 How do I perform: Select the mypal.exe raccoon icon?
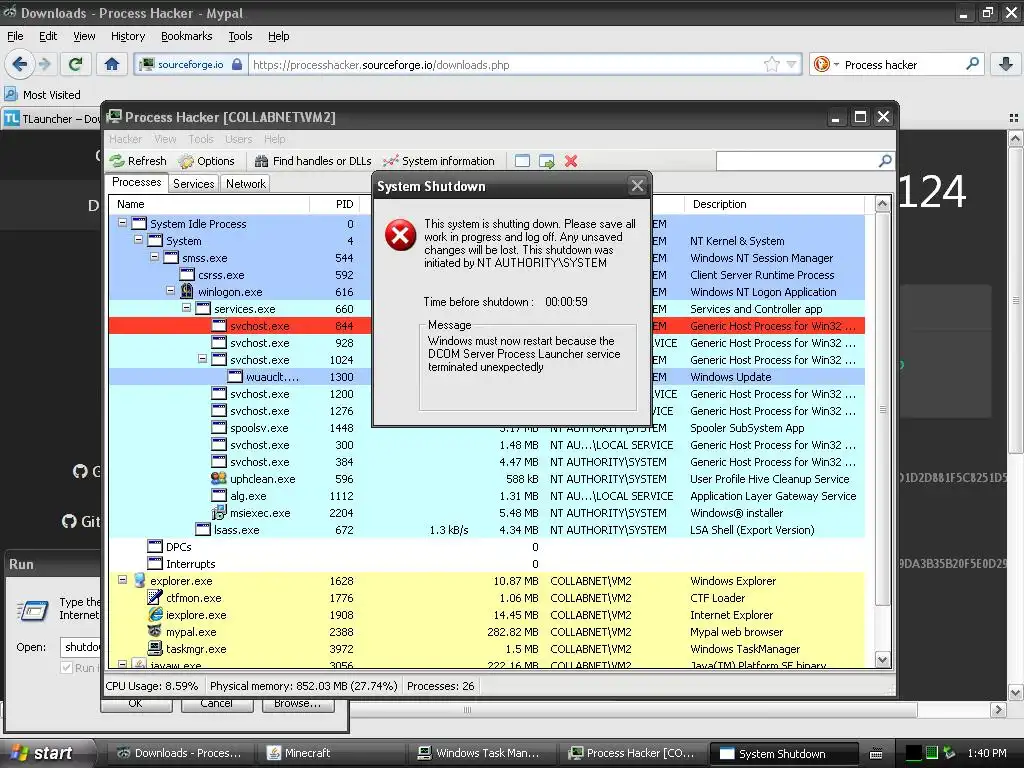(x=155, y=632)
